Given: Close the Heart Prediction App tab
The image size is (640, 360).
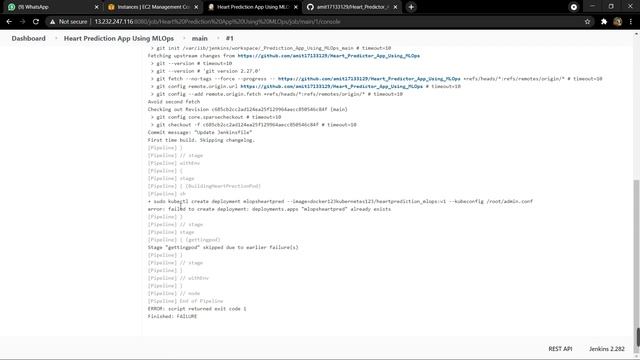Looking at the screenshot, I should [x=296, y=7].
